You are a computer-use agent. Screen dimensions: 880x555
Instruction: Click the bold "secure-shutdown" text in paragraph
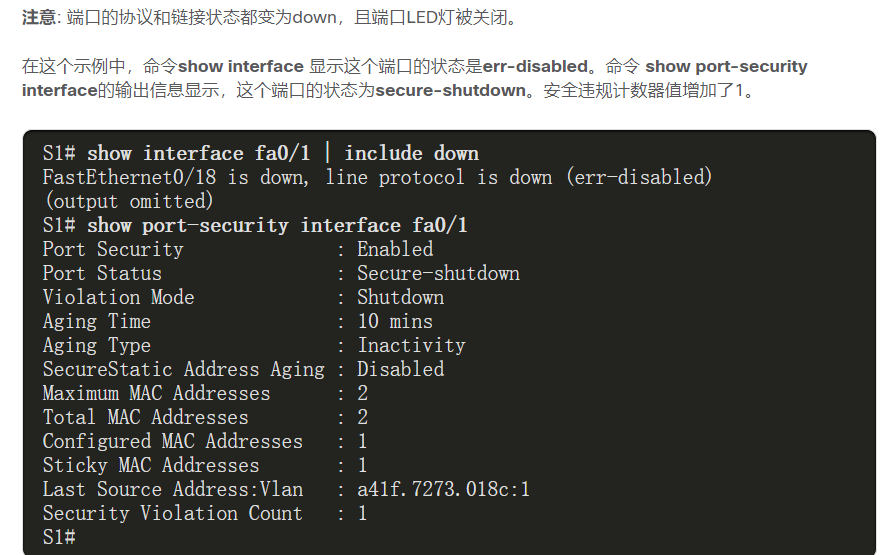click(x=450, y=91)
